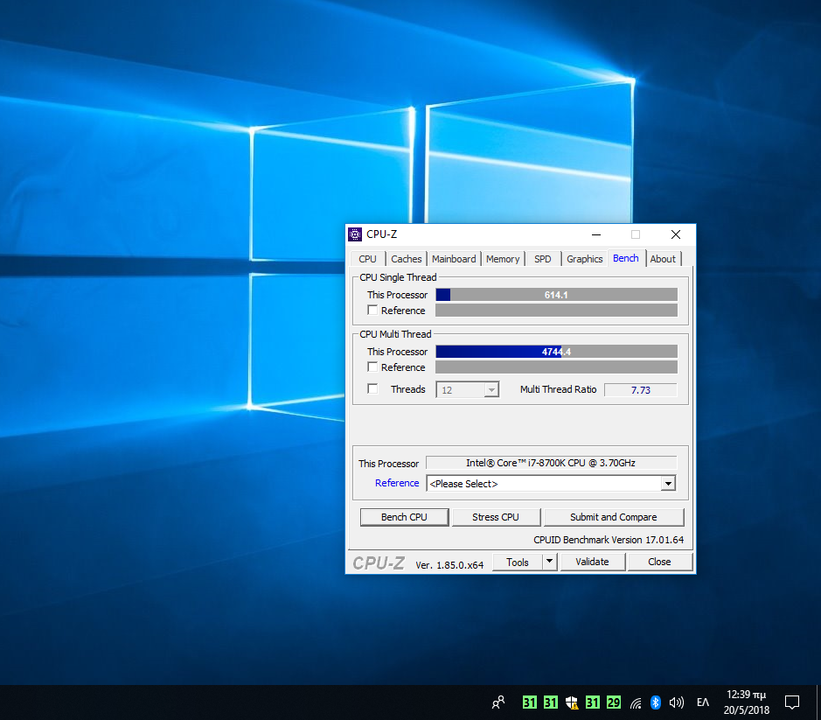Screen dimensions: 821x720
Task: Click the Validate button
Action: tap(592, 562)
